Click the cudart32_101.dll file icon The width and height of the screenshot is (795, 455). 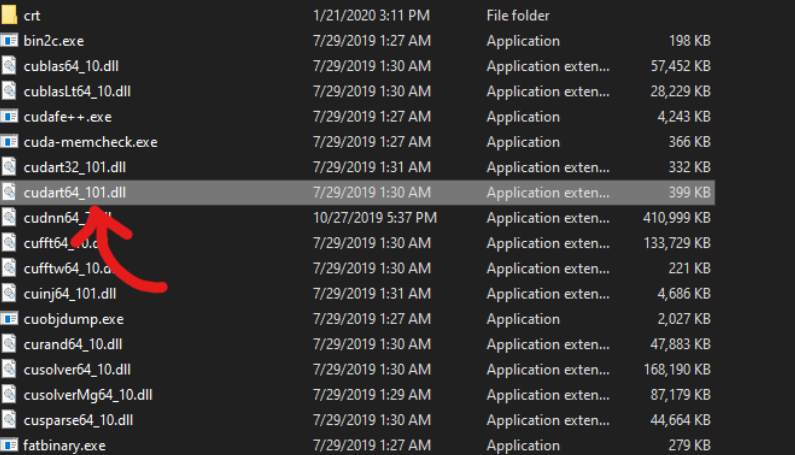[x=9, y=167]
